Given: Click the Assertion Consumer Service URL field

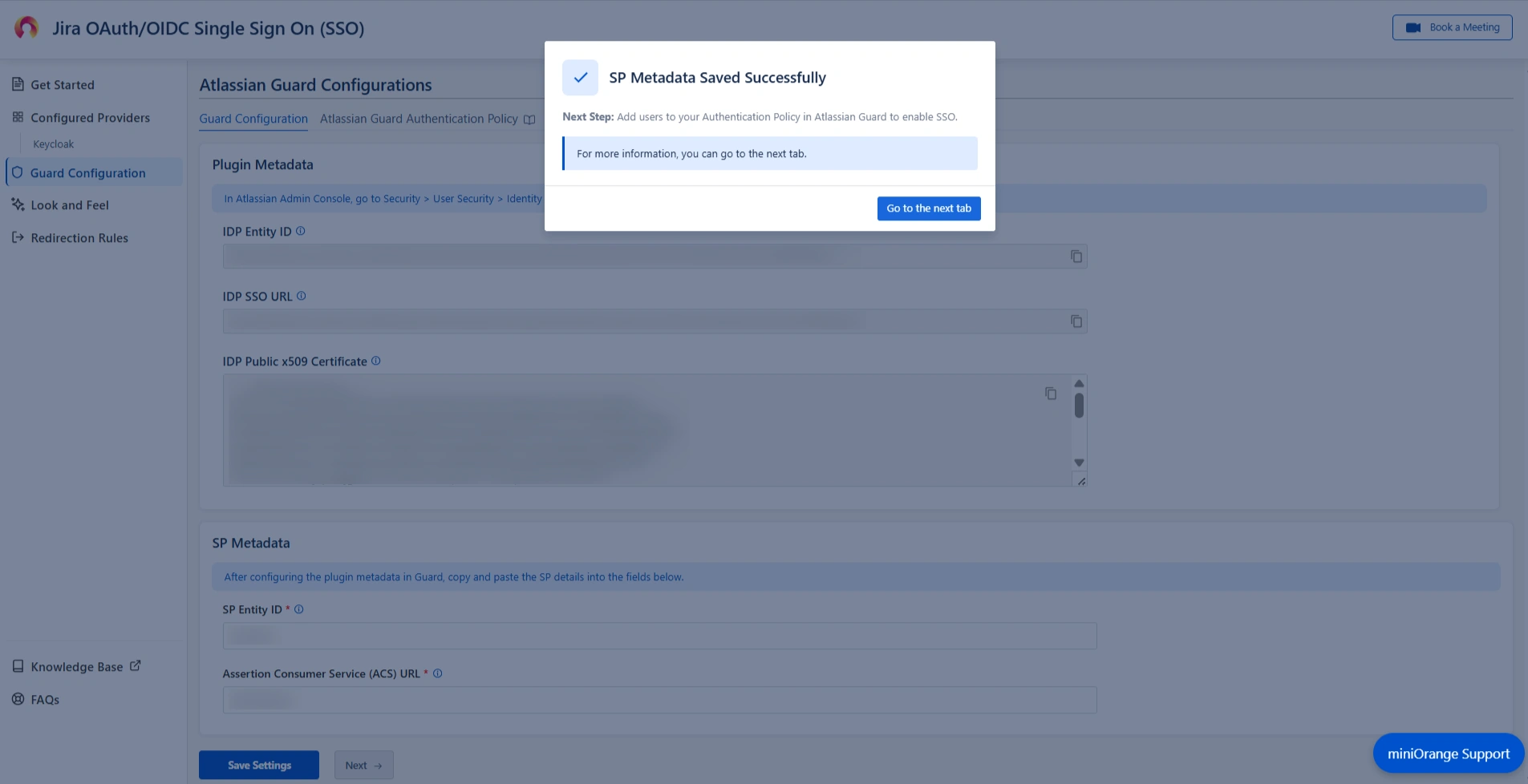Looking at the screenshot, I should (659, 700).
